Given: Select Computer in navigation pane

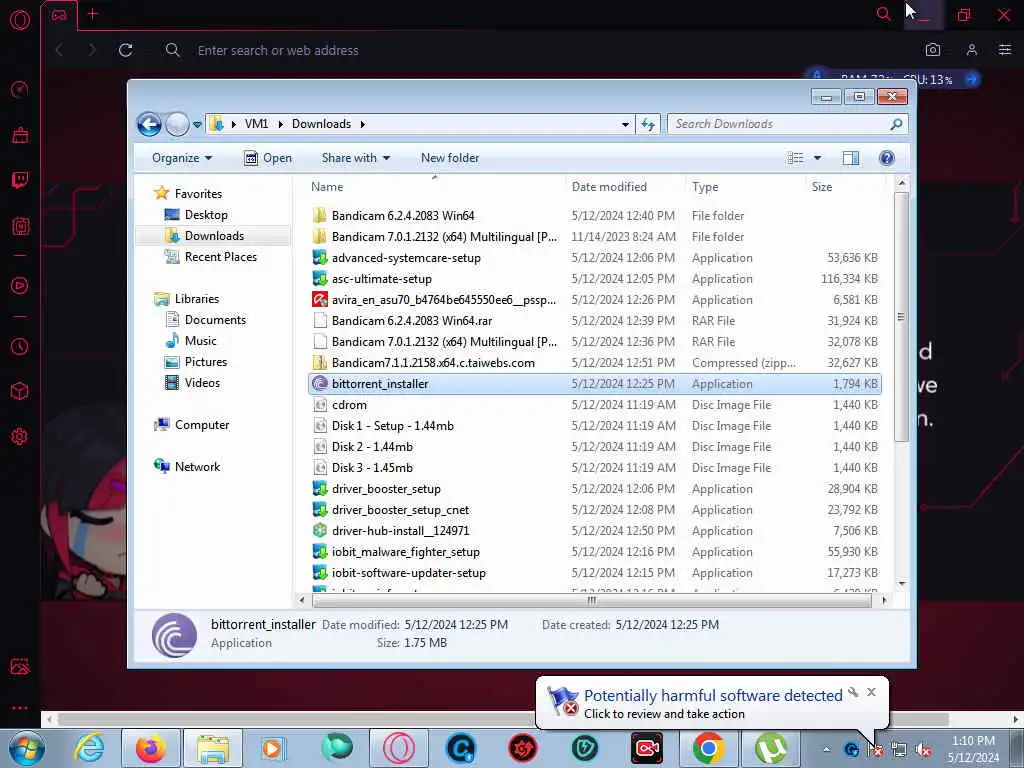Looking at the screenshot, I should coord(202,425).
